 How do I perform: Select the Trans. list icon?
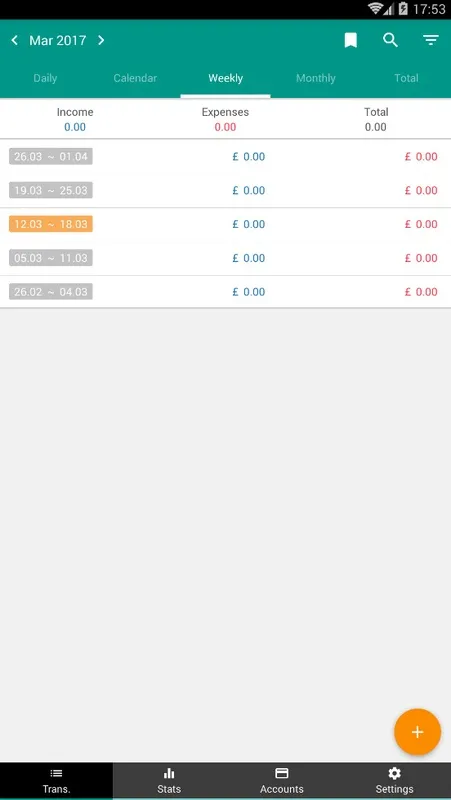[56, 773]
